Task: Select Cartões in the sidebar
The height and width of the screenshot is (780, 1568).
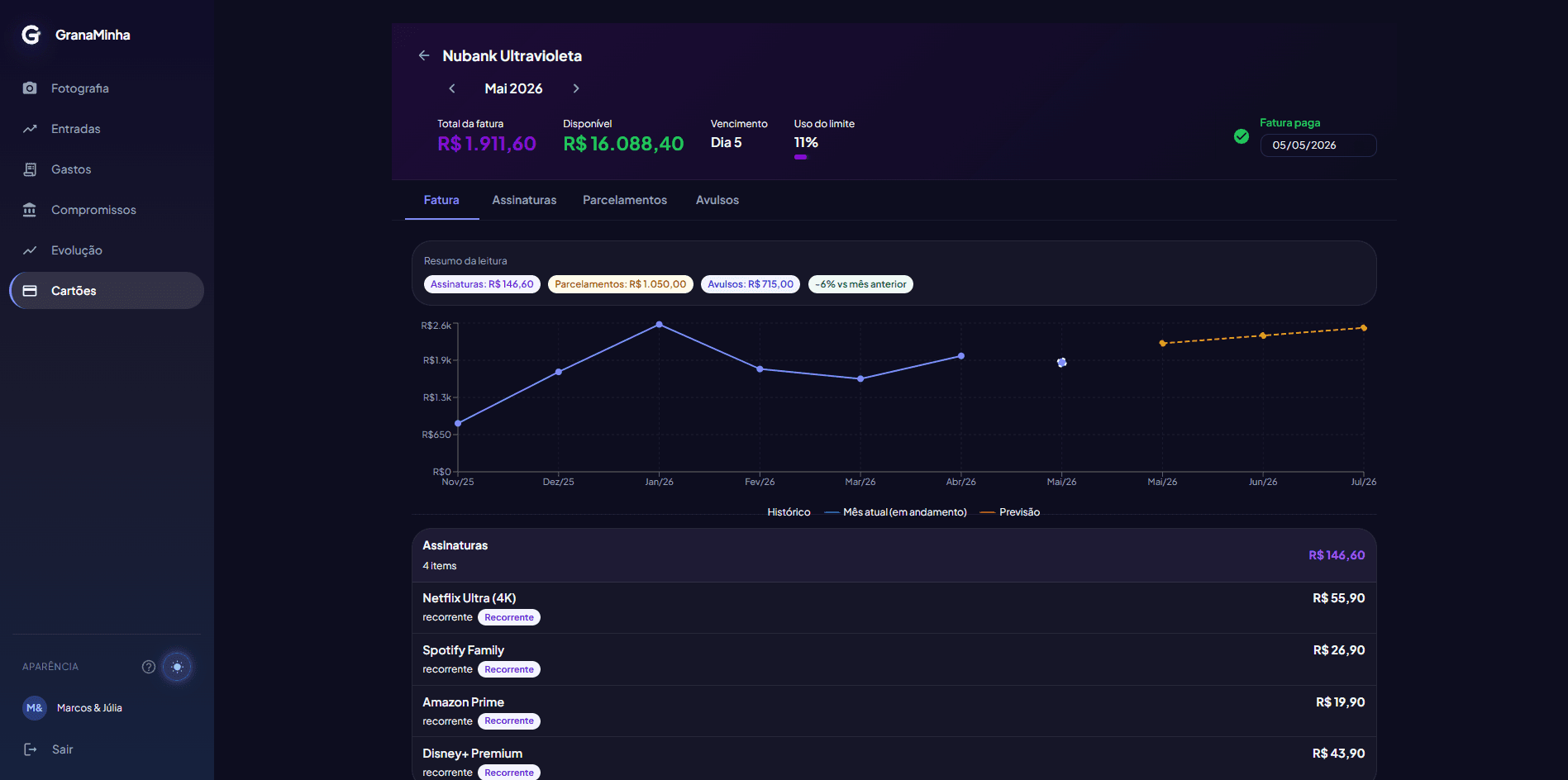Action: coord(107,291)
